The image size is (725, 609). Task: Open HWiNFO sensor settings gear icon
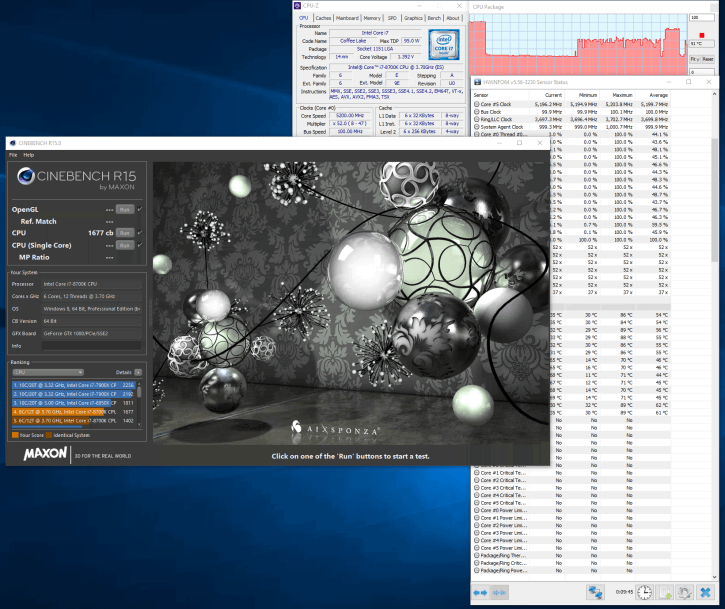pos(685,592)
